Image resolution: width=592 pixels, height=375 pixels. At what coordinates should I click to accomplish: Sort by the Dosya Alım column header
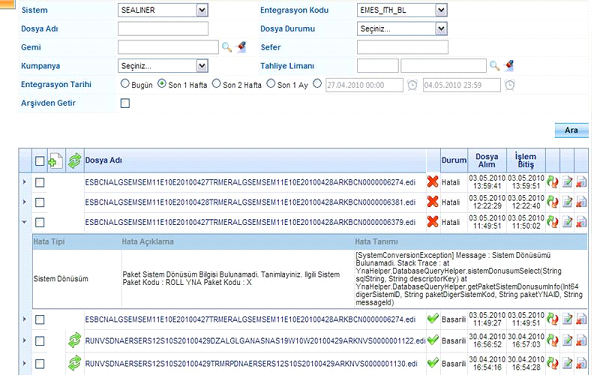487,160
